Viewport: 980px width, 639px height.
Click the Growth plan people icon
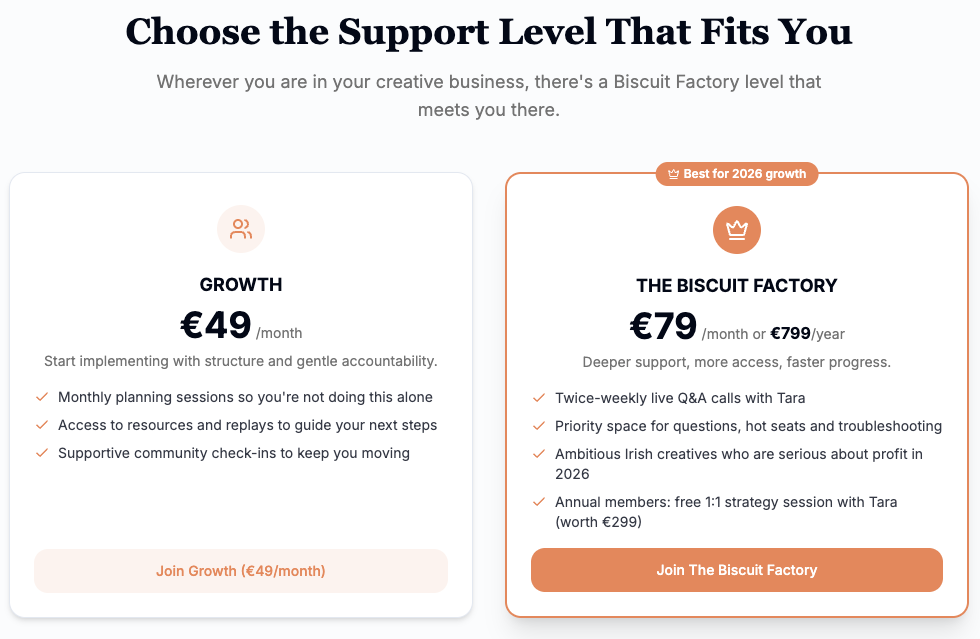click(241, 229)
